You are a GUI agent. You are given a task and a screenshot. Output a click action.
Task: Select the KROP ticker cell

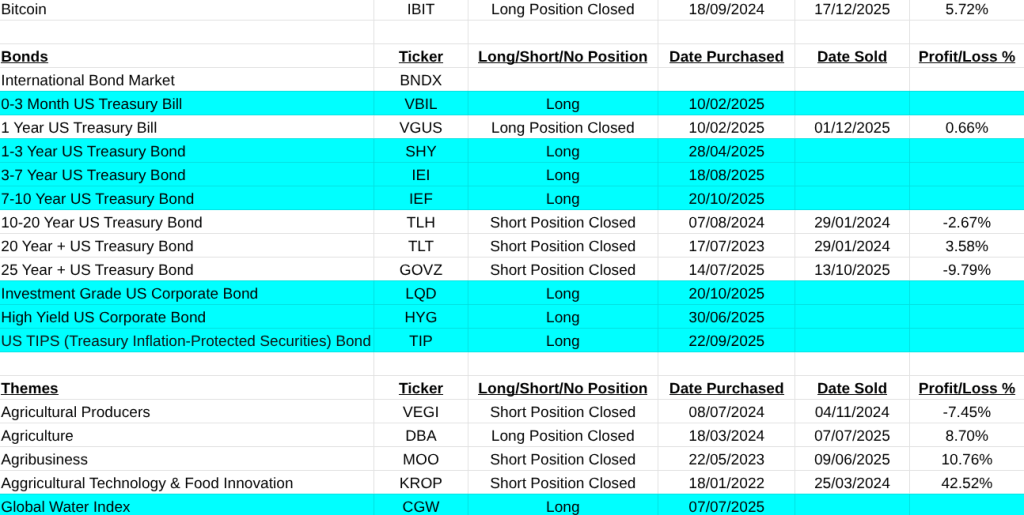click(x=420, y=483)
